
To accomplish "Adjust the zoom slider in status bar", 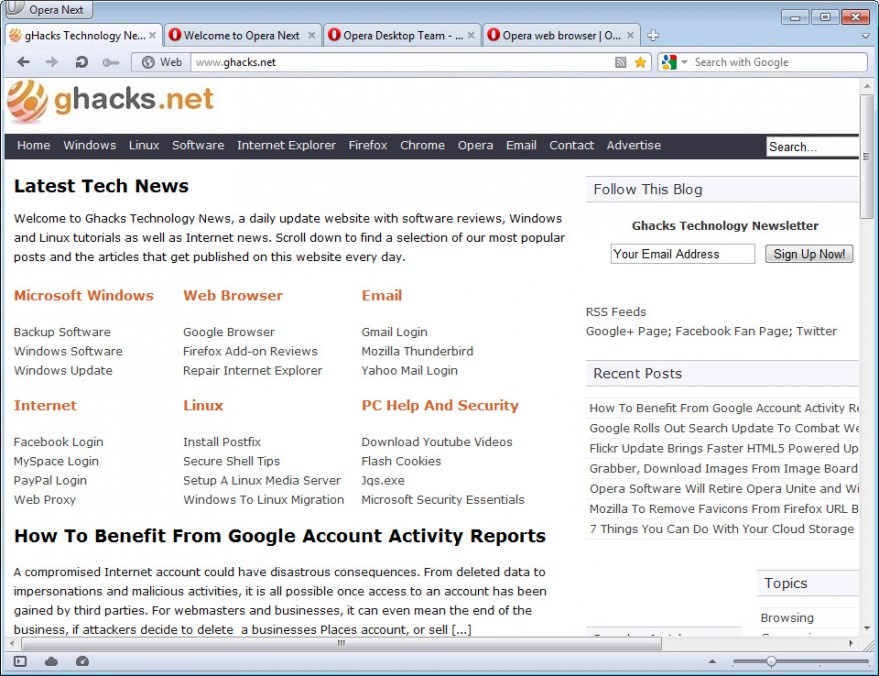I will 771,661.
